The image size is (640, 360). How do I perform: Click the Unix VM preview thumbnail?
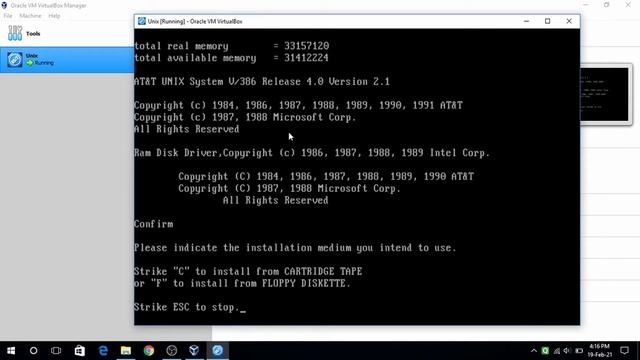pos(604,95)
